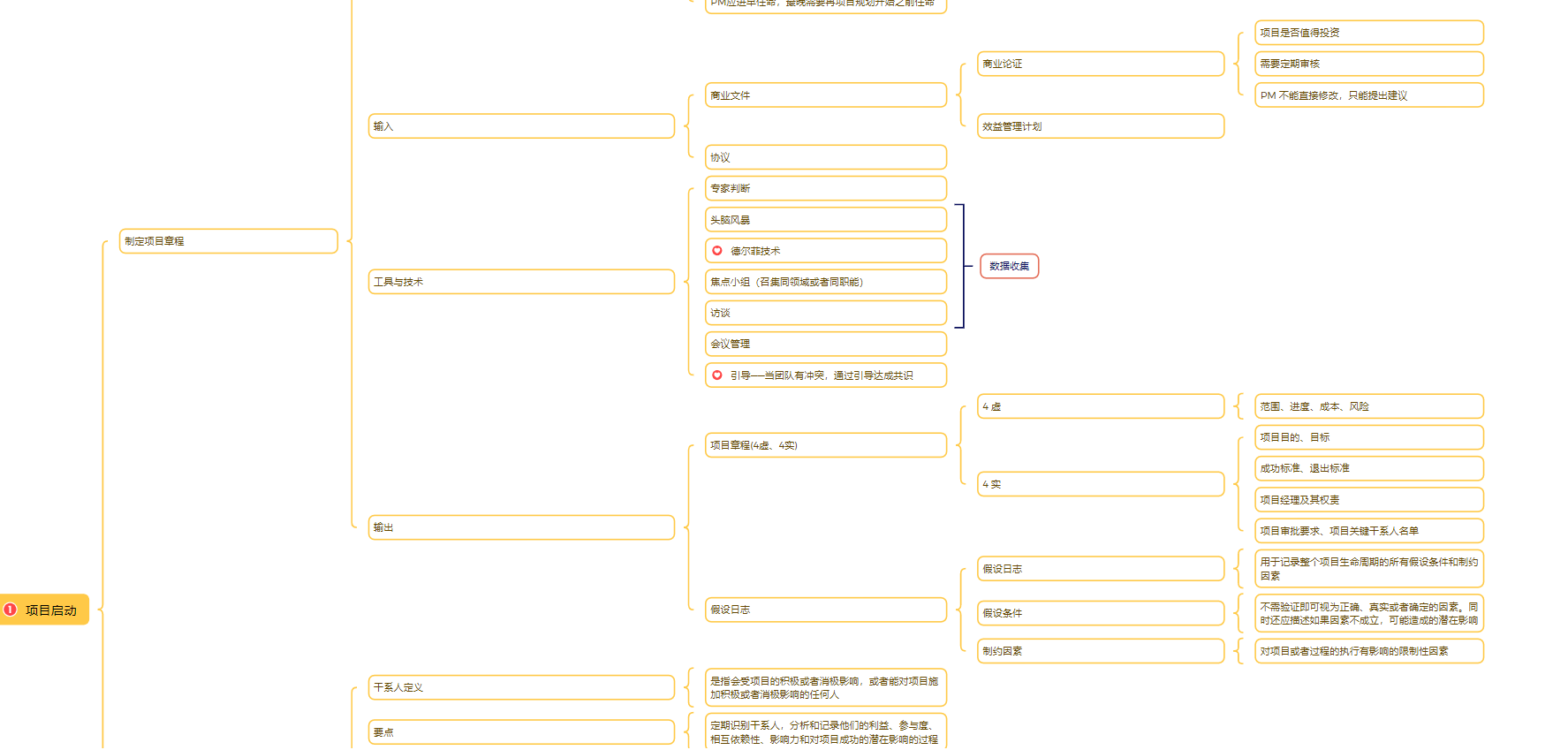Pick the 头脑风暴 node
Screen dimensions: 1568x750
point(825,220)
